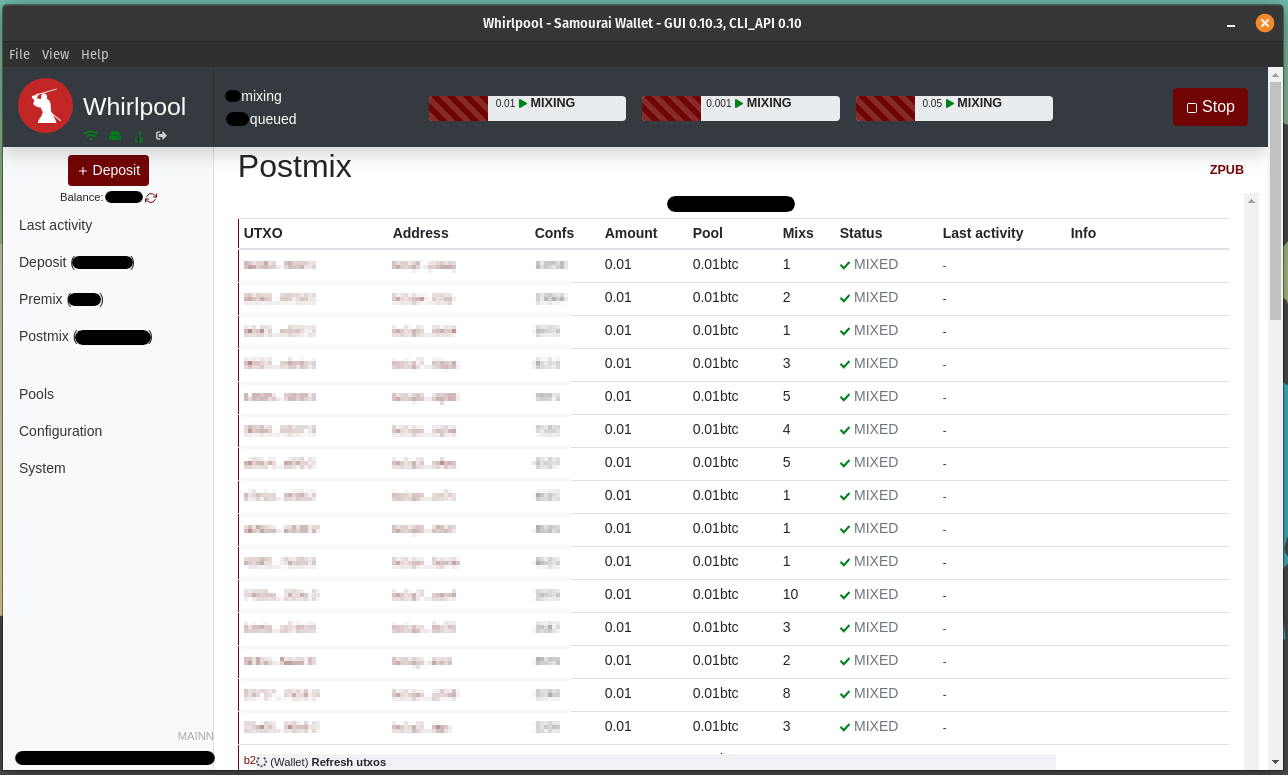Open Configuration in the sidebar
This screenshot has width=1288, height=775.
tap(60, 431)
